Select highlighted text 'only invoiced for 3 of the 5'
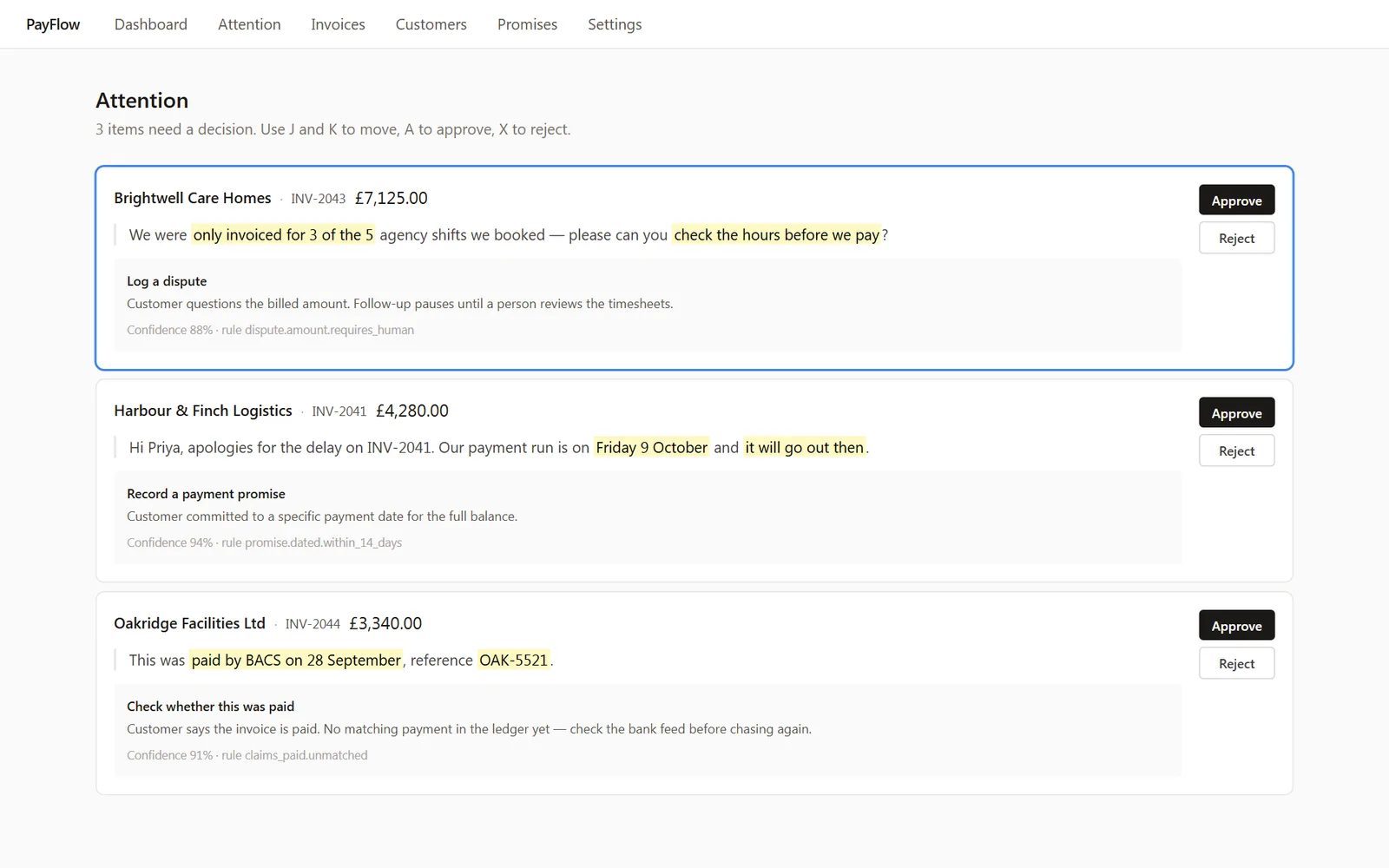 [283, 234]
